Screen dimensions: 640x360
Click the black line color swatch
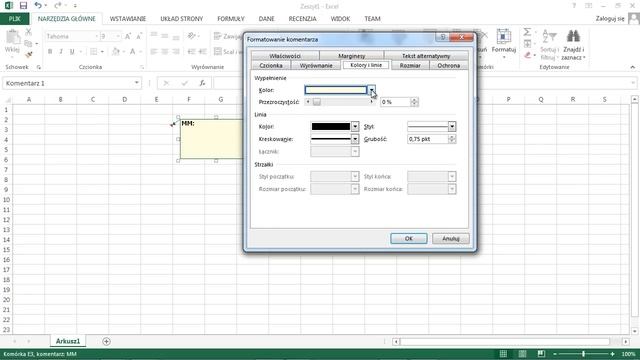coord(331,127)
